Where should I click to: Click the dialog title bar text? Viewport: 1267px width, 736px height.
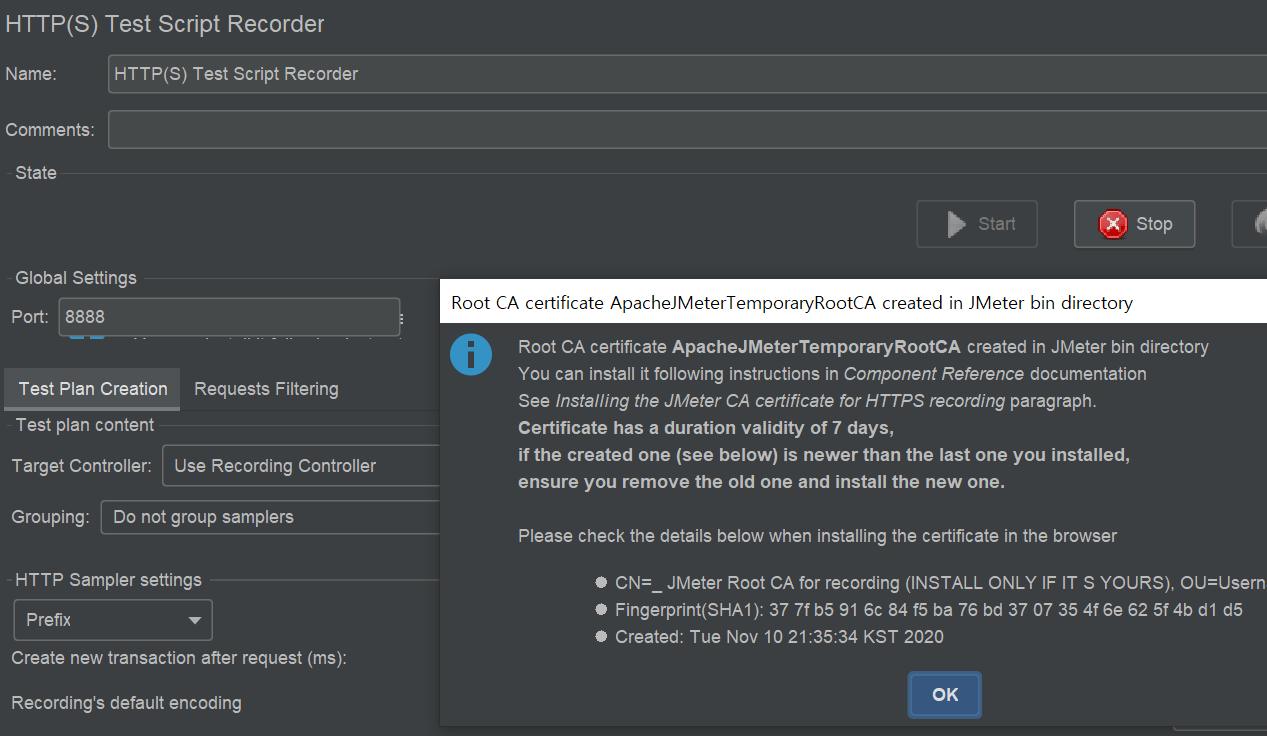click(792, 302)
